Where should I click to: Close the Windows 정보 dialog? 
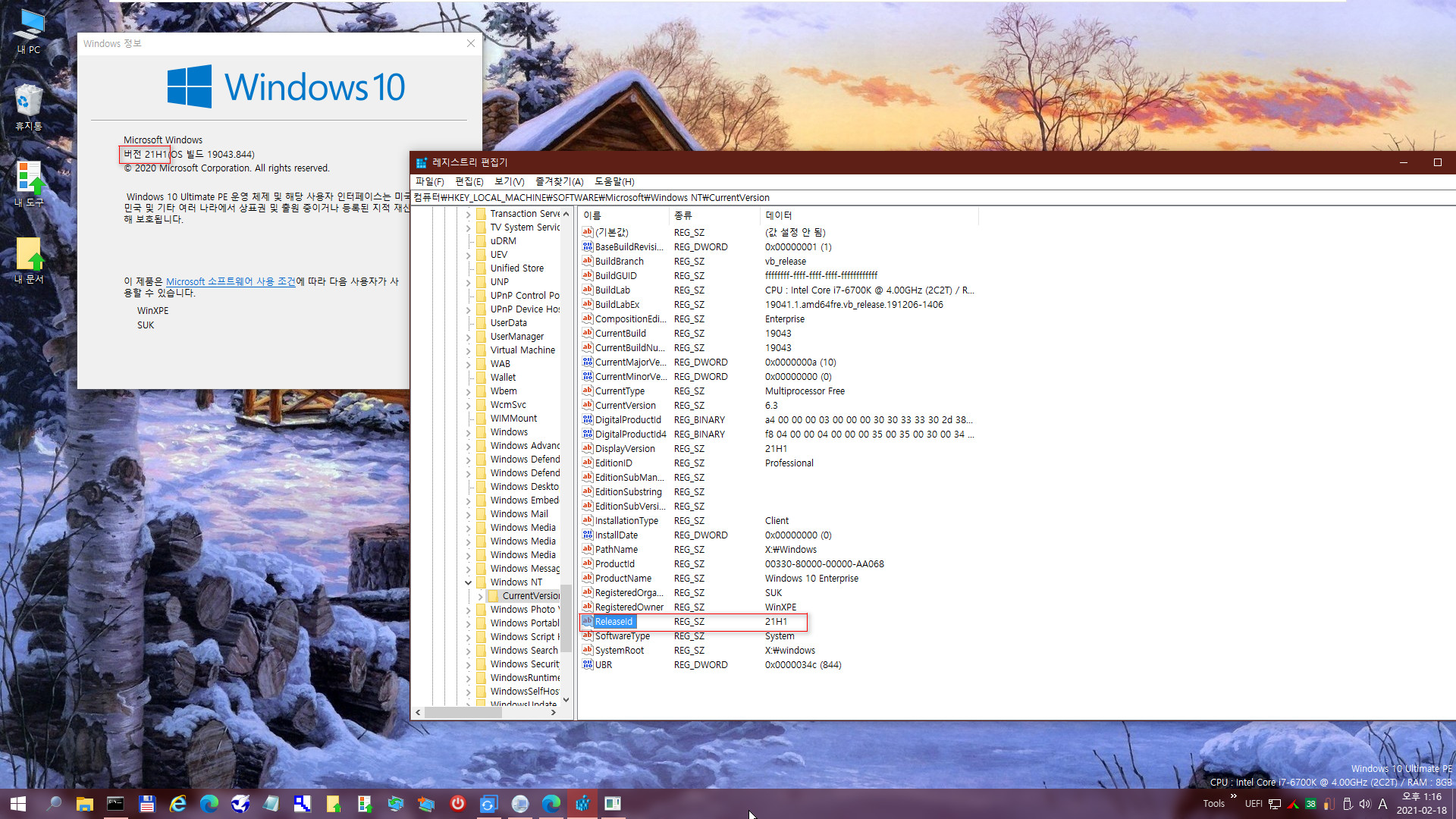(471, 43)
